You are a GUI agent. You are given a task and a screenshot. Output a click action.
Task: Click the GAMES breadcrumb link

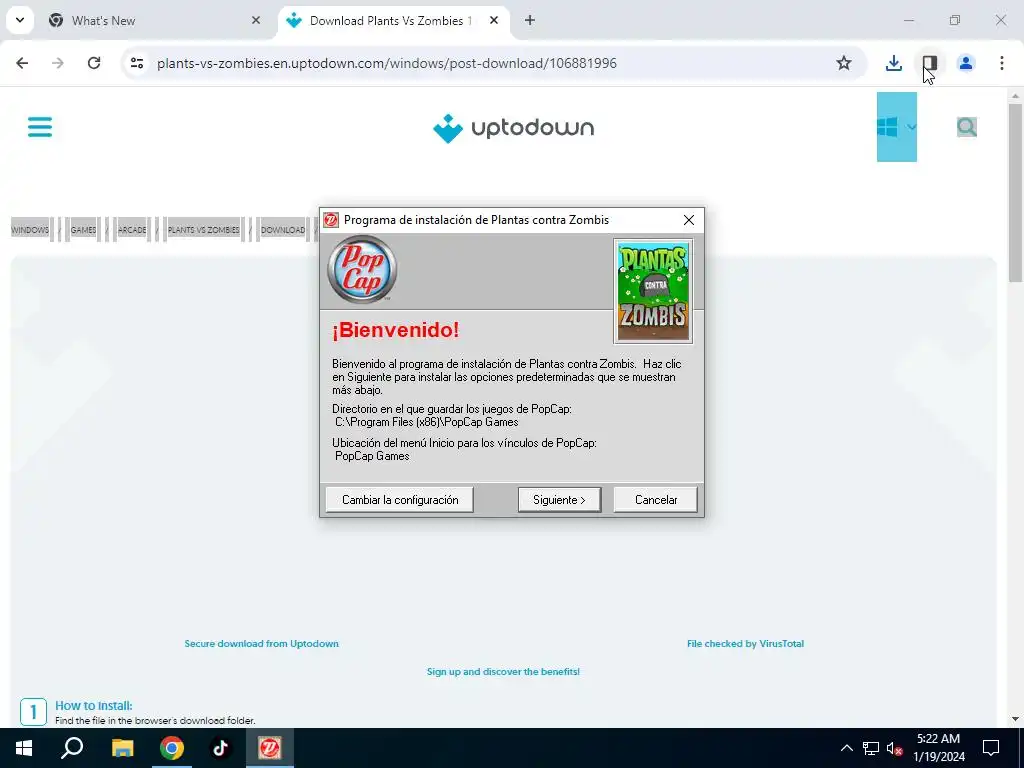click(x=84, y=230)
